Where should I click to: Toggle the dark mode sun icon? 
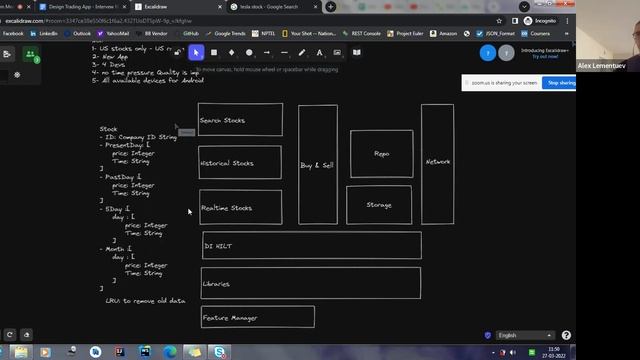click(17, 75)
